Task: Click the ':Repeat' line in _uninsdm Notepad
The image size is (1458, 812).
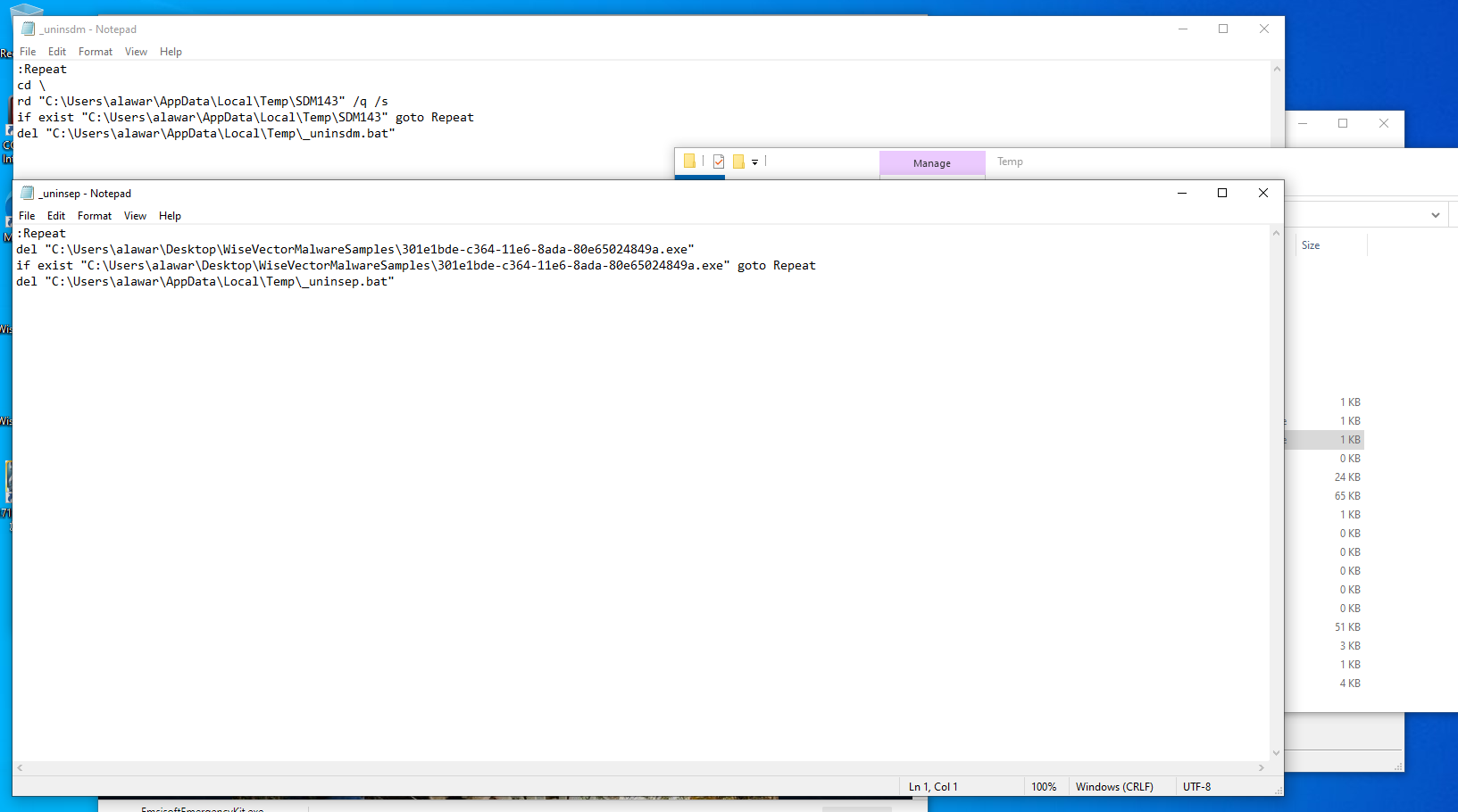Action: coord(42,70)
